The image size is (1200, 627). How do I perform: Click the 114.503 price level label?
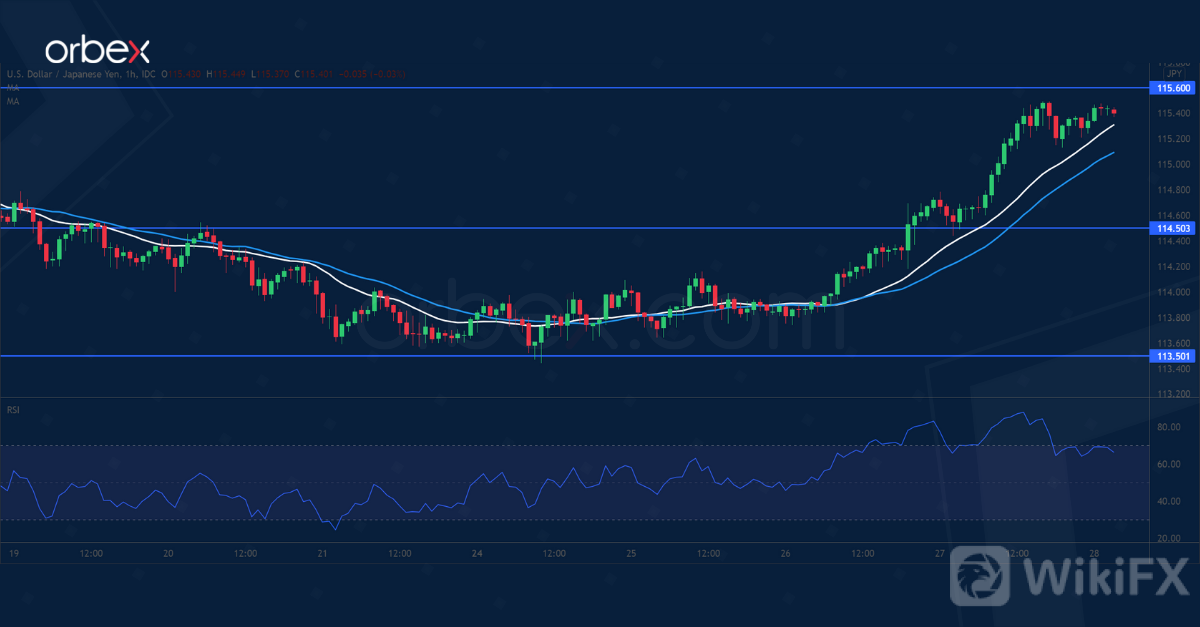1173,228
